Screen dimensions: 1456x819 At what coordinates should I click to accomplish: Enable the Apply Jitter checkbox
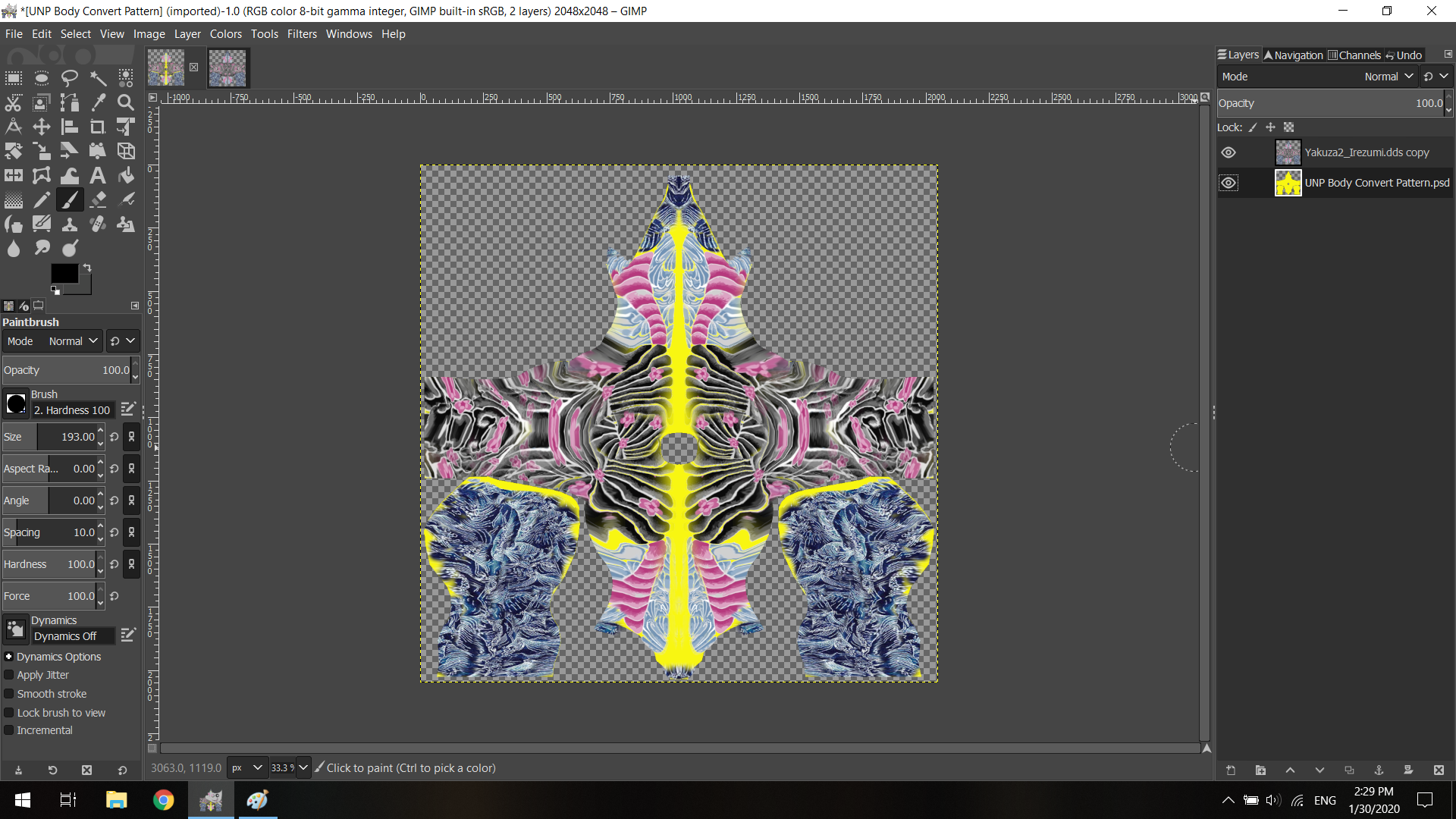click(9, 675)
